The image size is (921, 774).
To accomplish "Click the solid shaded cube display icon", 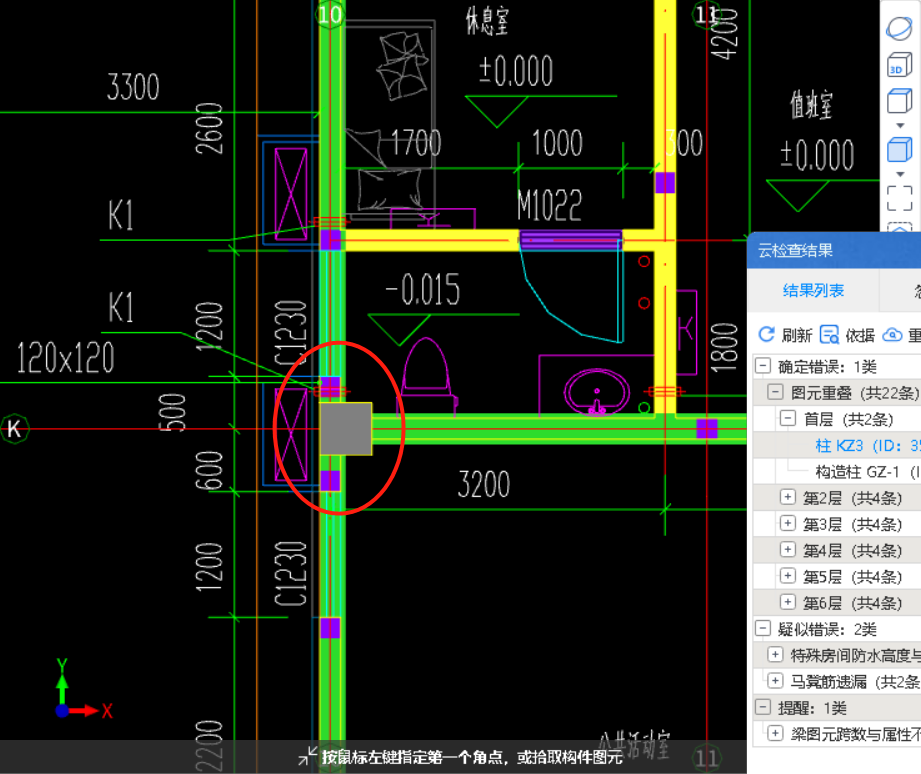I will tap(899, 150).
